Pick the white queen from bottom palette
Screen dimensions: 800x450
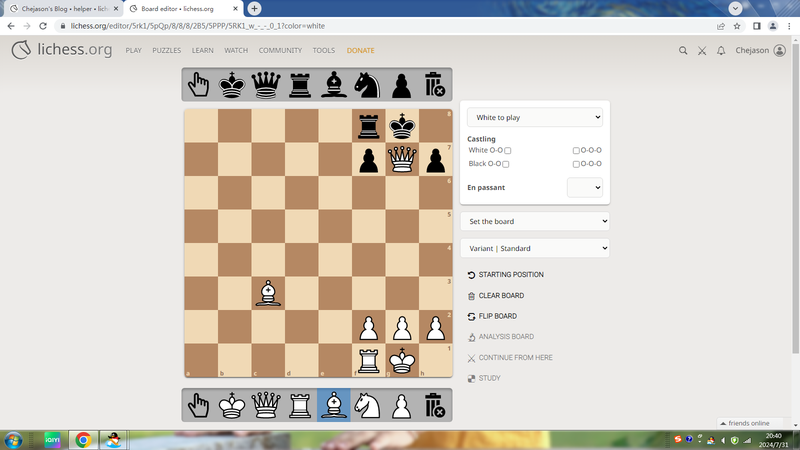click(x=266, y=405)
